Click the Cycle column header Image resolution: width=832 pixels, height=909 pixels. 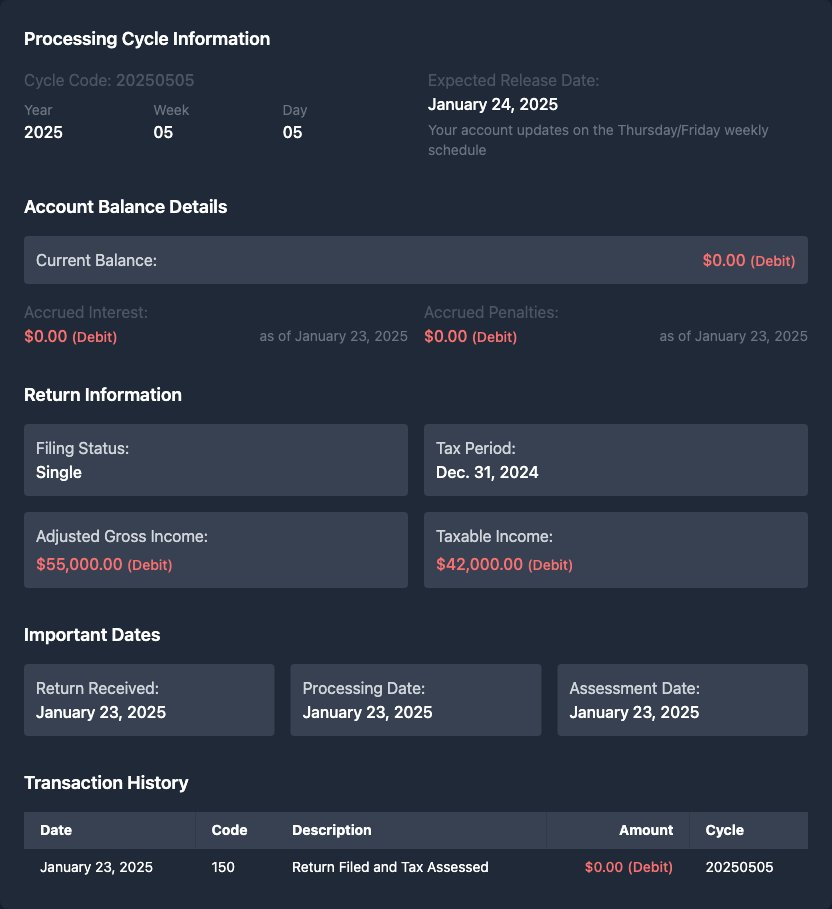pos(725,830)
